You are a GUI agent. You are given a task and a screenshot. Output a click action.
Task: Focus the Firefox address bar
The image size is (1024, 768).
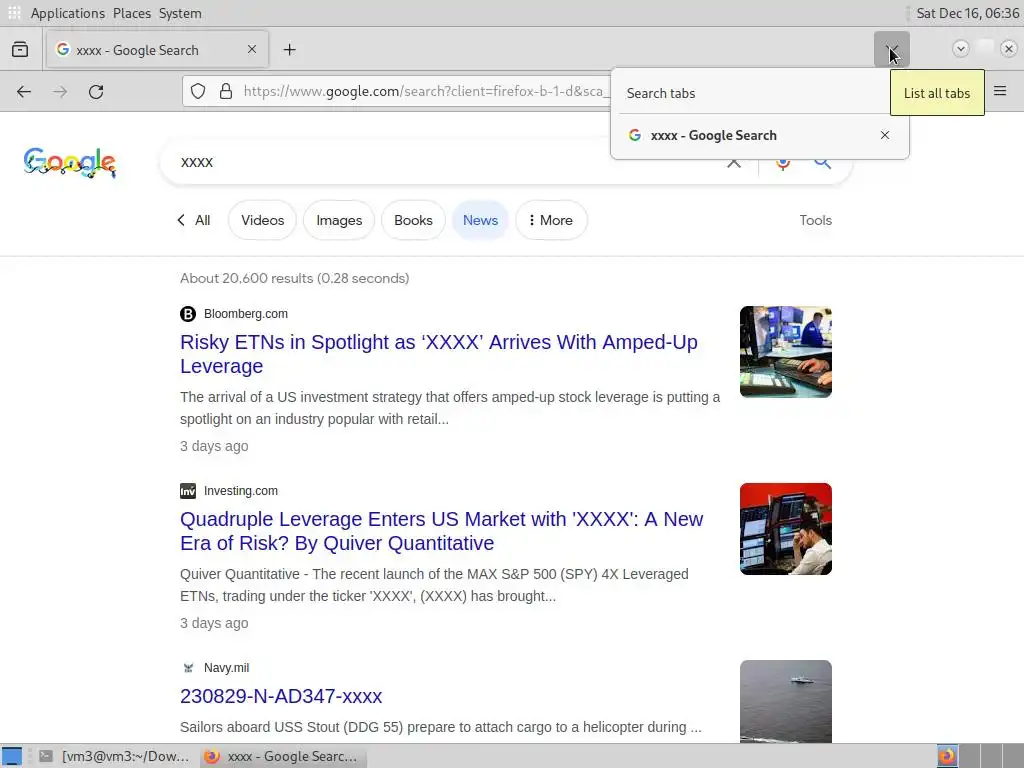tap(423, 91)
